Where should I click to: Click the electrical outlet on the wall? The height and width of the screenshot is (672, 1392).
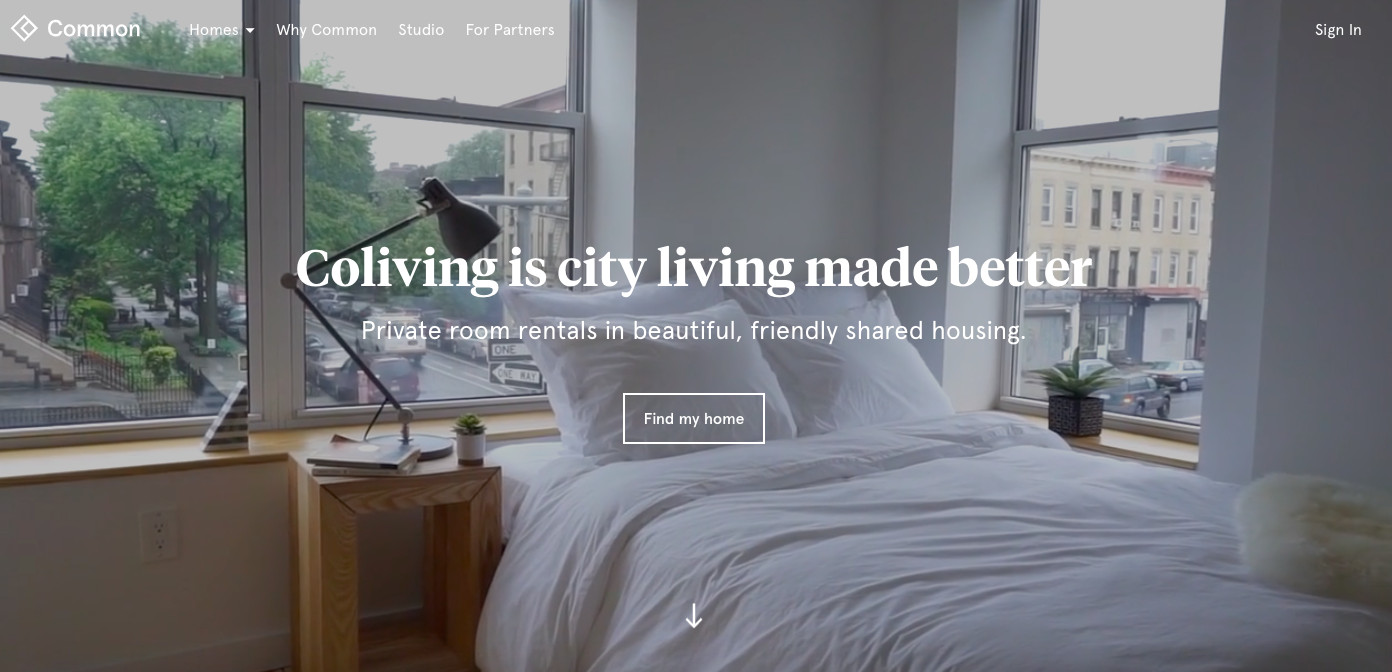coord(158,535)
